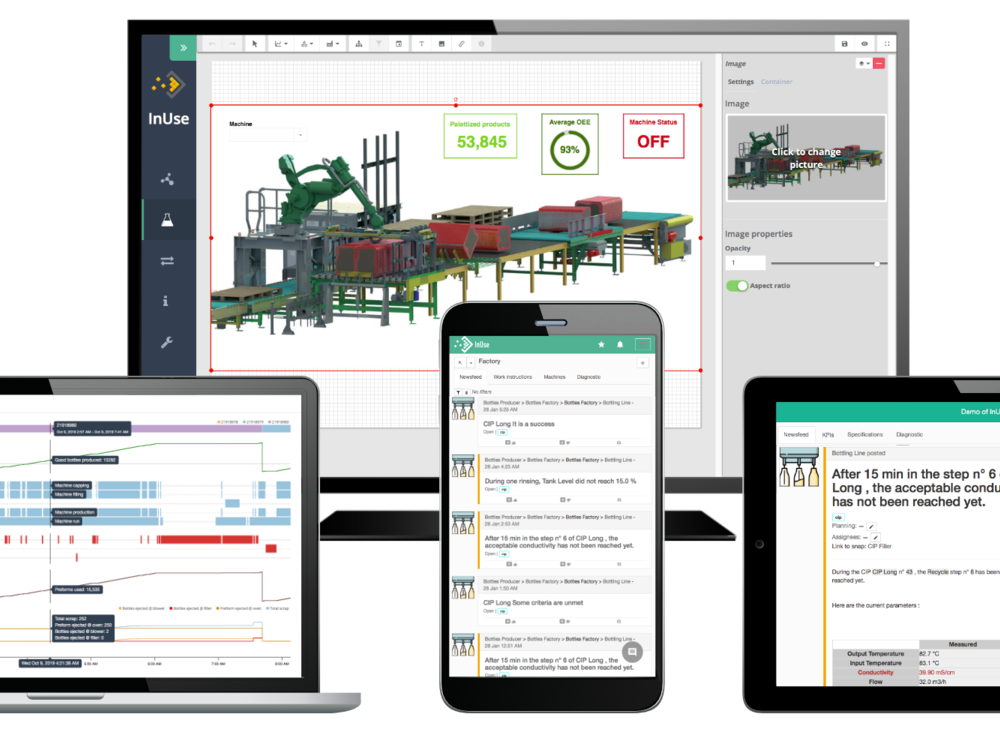Open the info item in the sidebar
Screen dimensions: 1000x750
click(x=166, y=301)
